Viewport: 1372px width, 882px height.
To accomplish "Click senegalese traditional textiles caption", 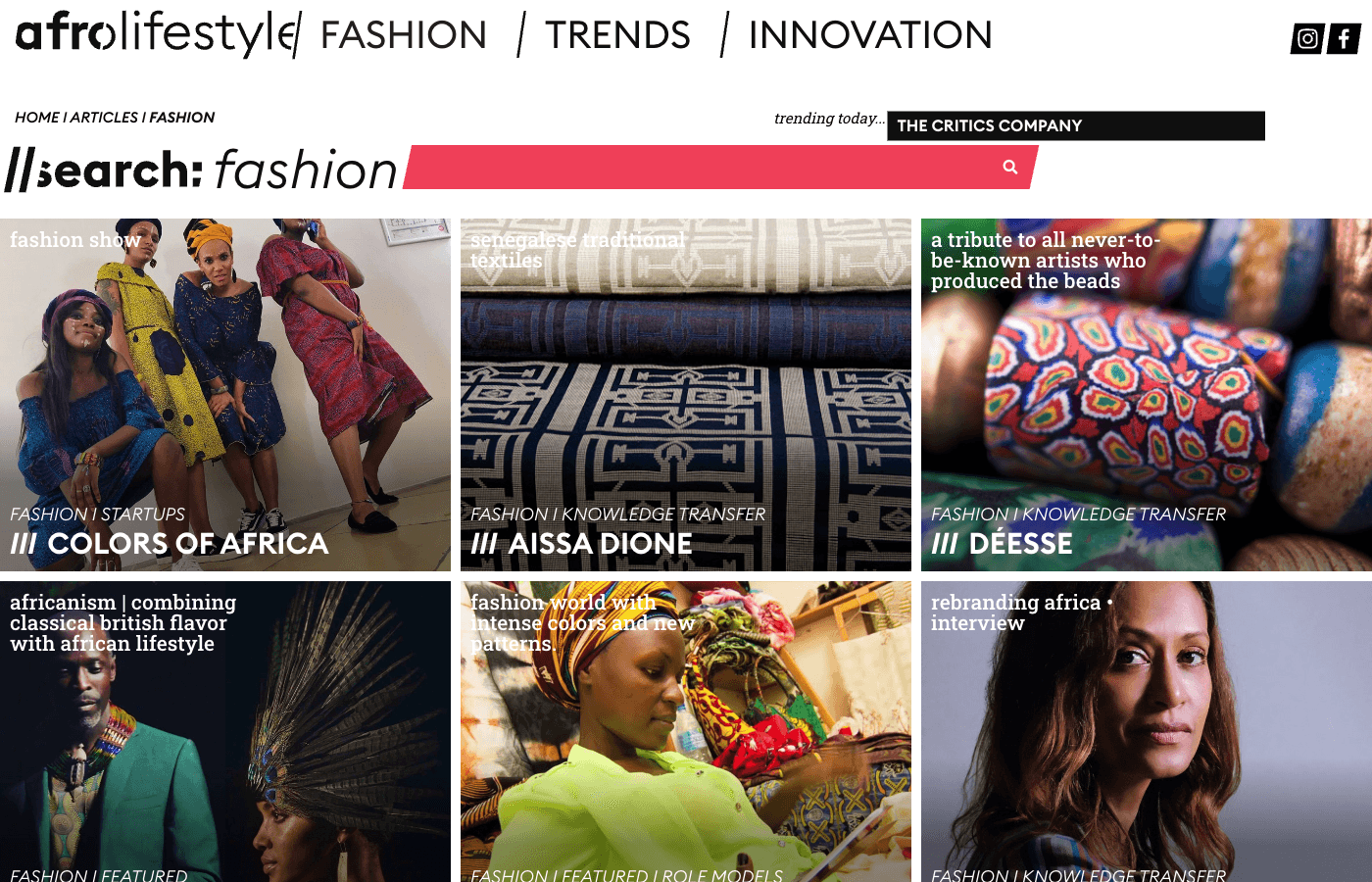I will click(577, 251).
